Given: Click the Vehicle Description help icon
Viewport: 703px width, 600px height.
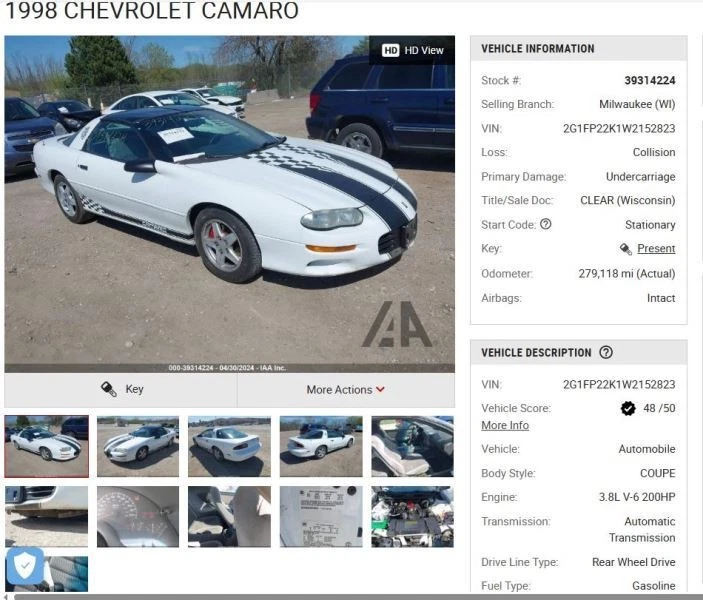Looking at the screenshot, I should (x=606, y=352).
